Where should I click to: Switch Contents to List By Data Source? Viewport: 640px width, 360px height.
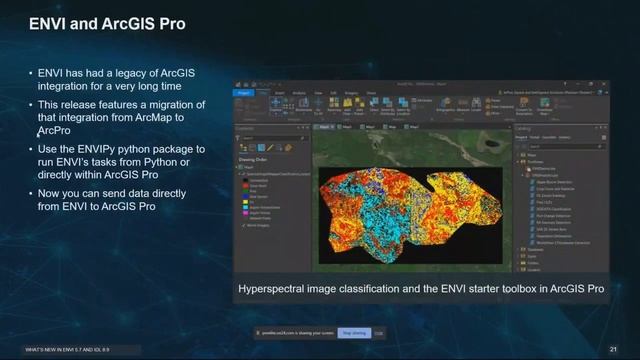[x=252, y=148]
